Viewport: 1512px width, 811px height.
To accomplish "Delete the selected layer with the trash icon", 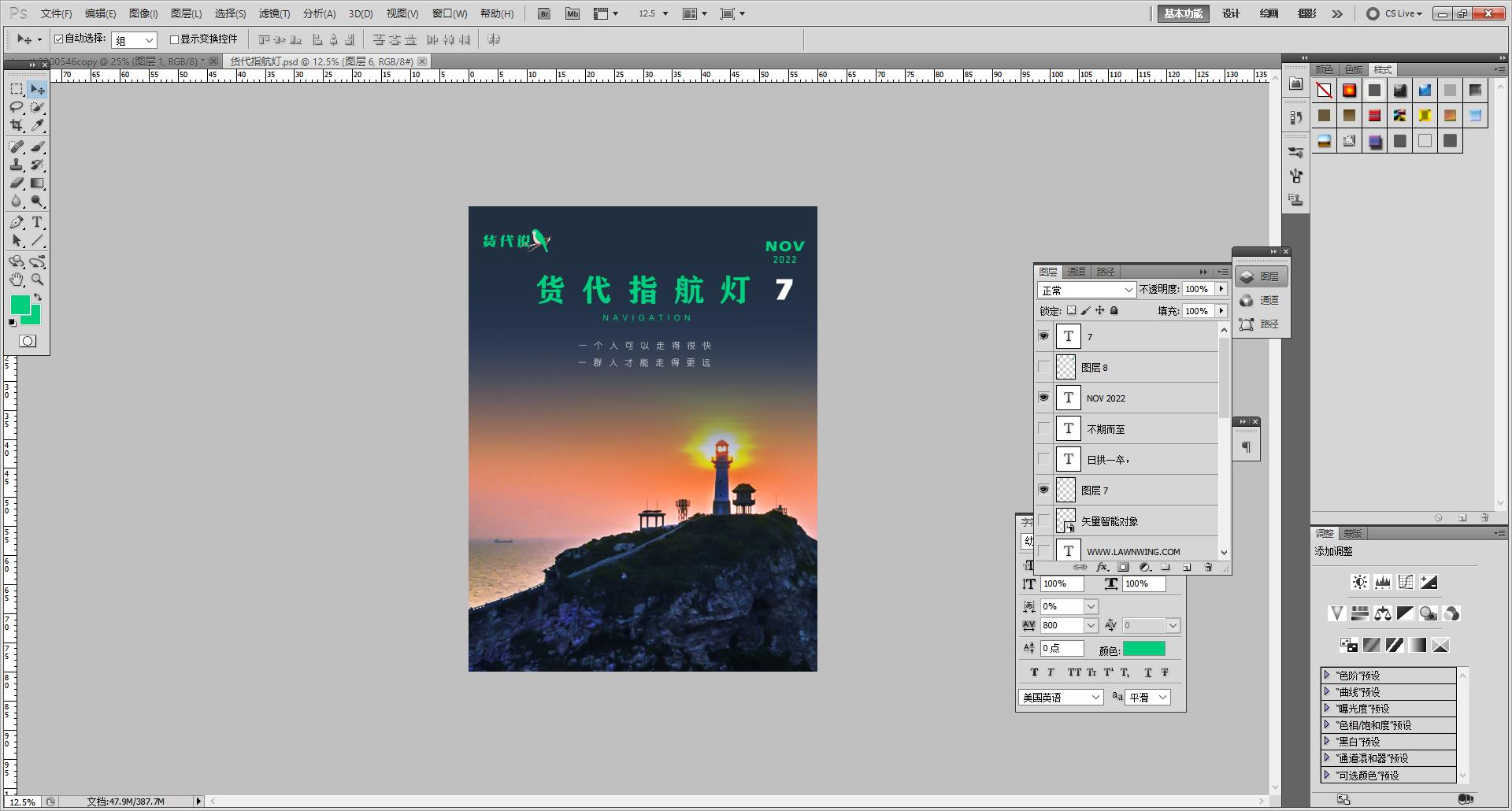I will [x=1210, y=567].
